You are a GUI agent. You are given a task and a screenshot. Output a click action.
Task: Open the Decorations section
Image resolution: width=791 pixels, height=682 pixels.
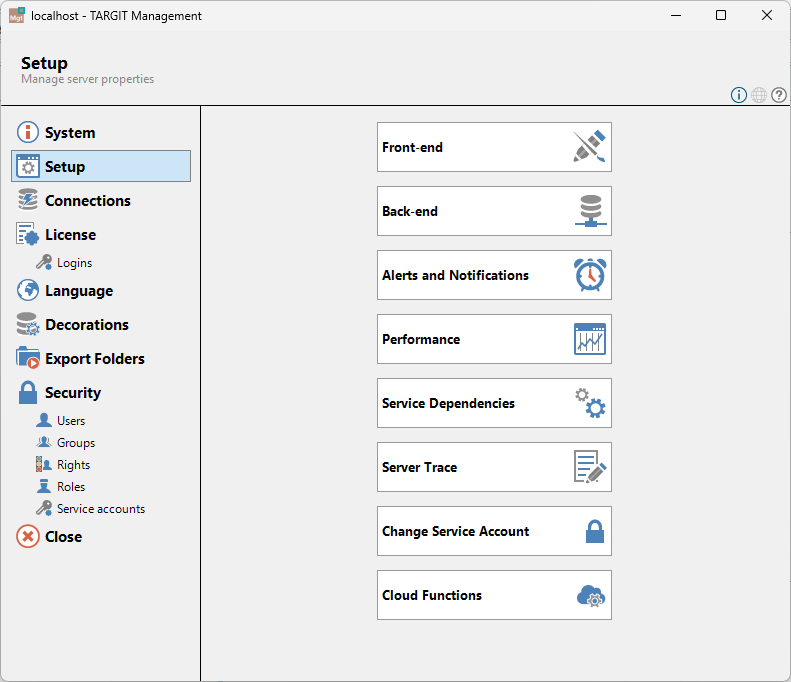pos(101,324)
